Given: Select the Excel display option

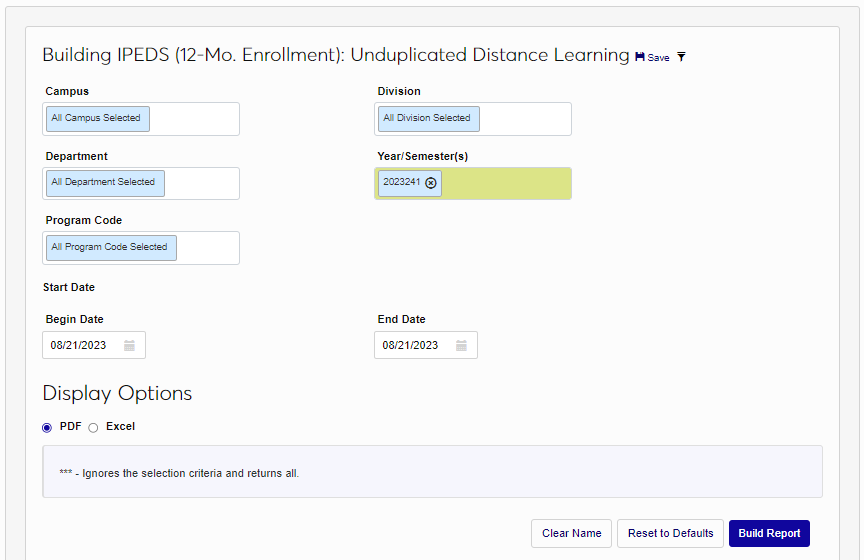Looking at the screenshot, I should coord(93,428).
